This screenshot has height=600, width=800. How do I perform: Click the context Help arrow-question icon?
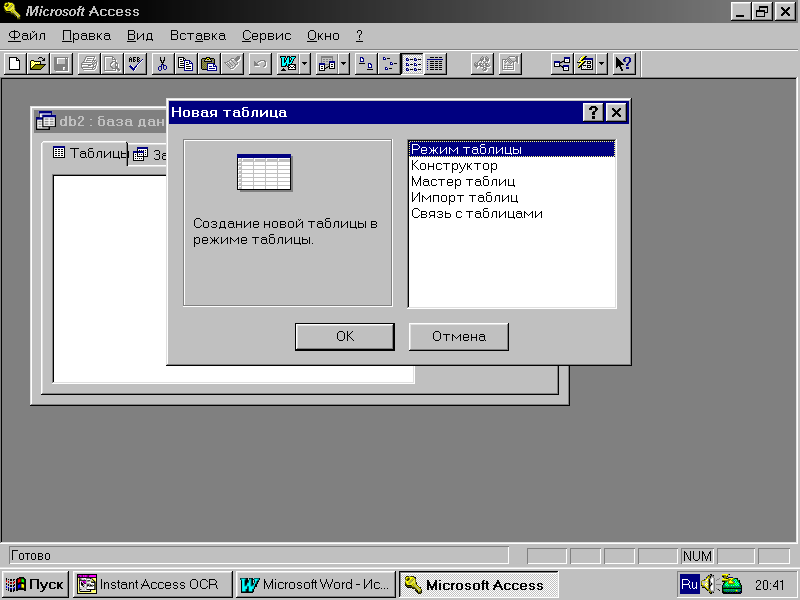[623, 64]
